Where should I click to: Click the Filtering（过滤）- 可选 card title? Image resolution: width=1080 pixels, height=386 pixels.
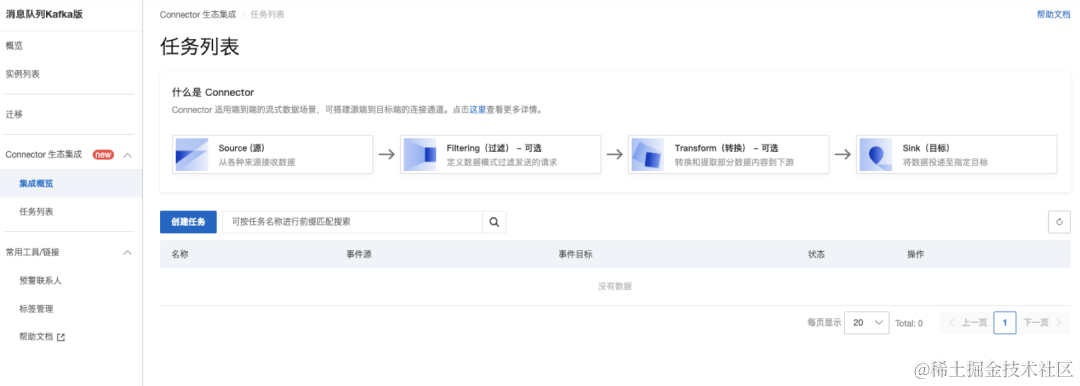tap(494, 148)
